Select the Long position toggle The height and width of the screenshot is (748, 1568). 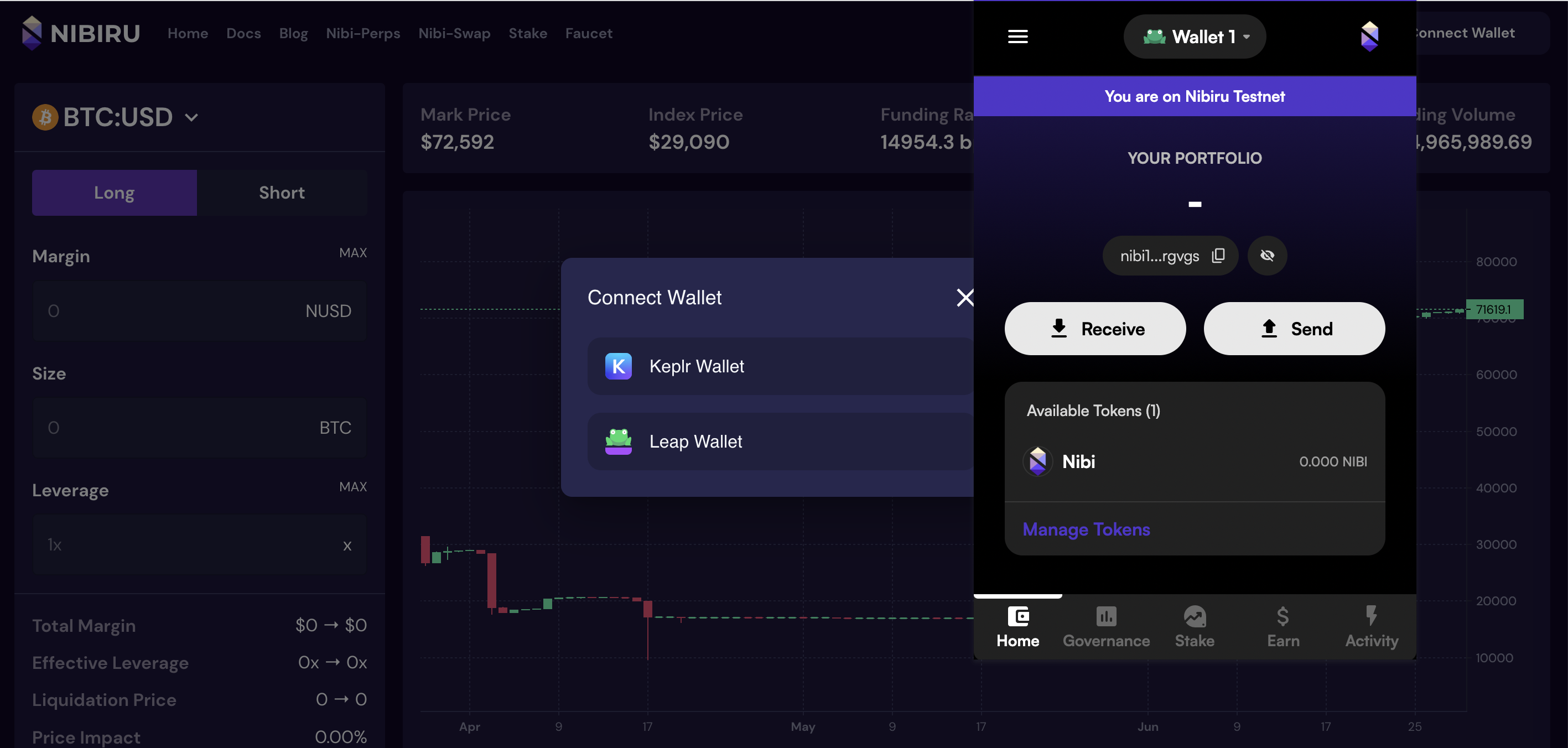coord(115,193)
